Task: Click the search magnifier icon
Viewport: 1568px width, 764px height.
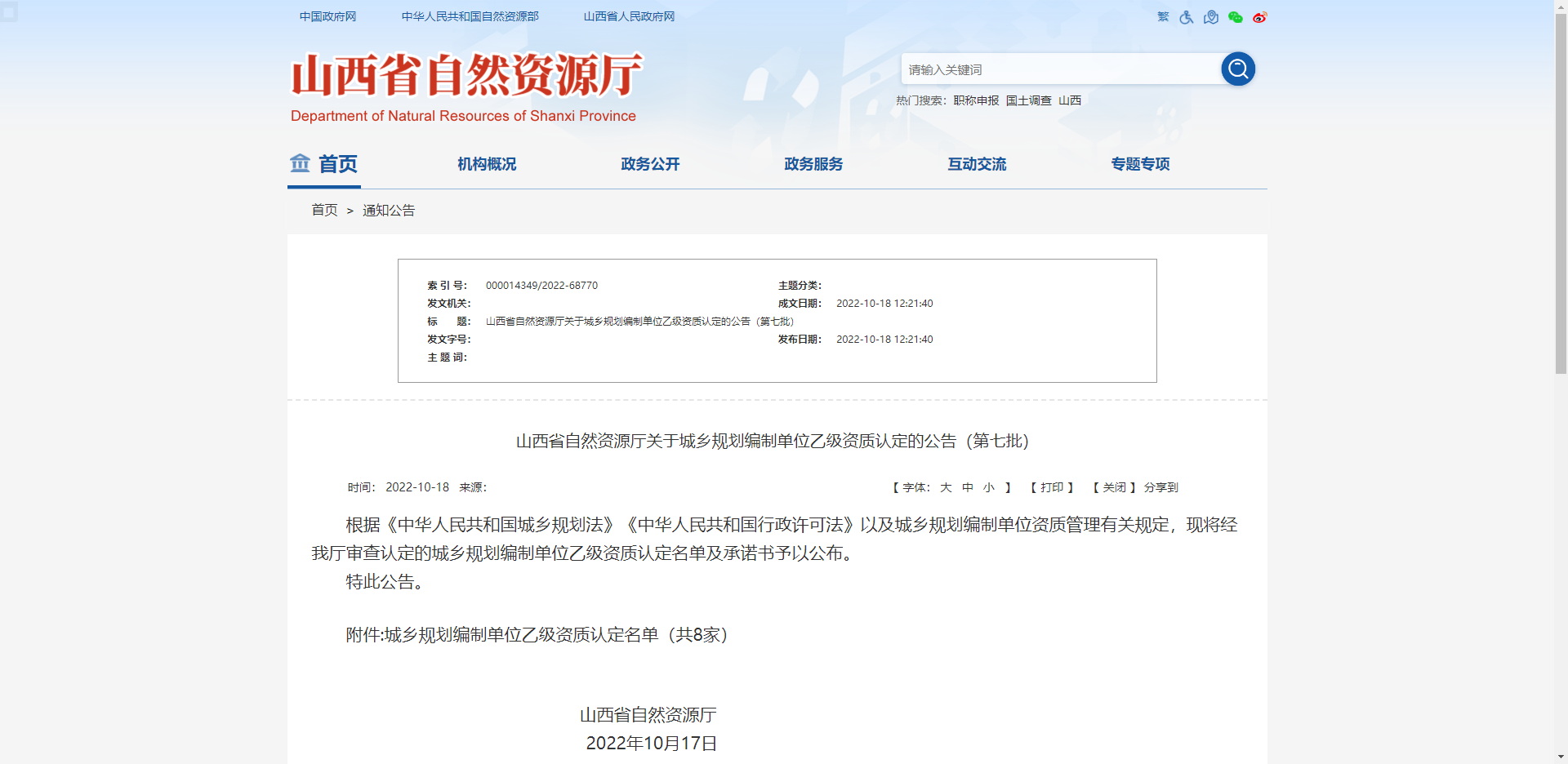Action: [1237, 69]
